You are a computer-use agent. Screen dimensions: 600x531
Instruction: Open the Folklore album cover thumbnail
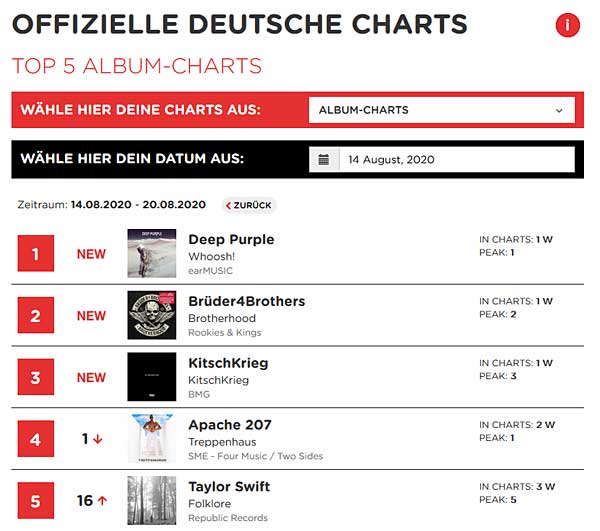tap(152, 500)
